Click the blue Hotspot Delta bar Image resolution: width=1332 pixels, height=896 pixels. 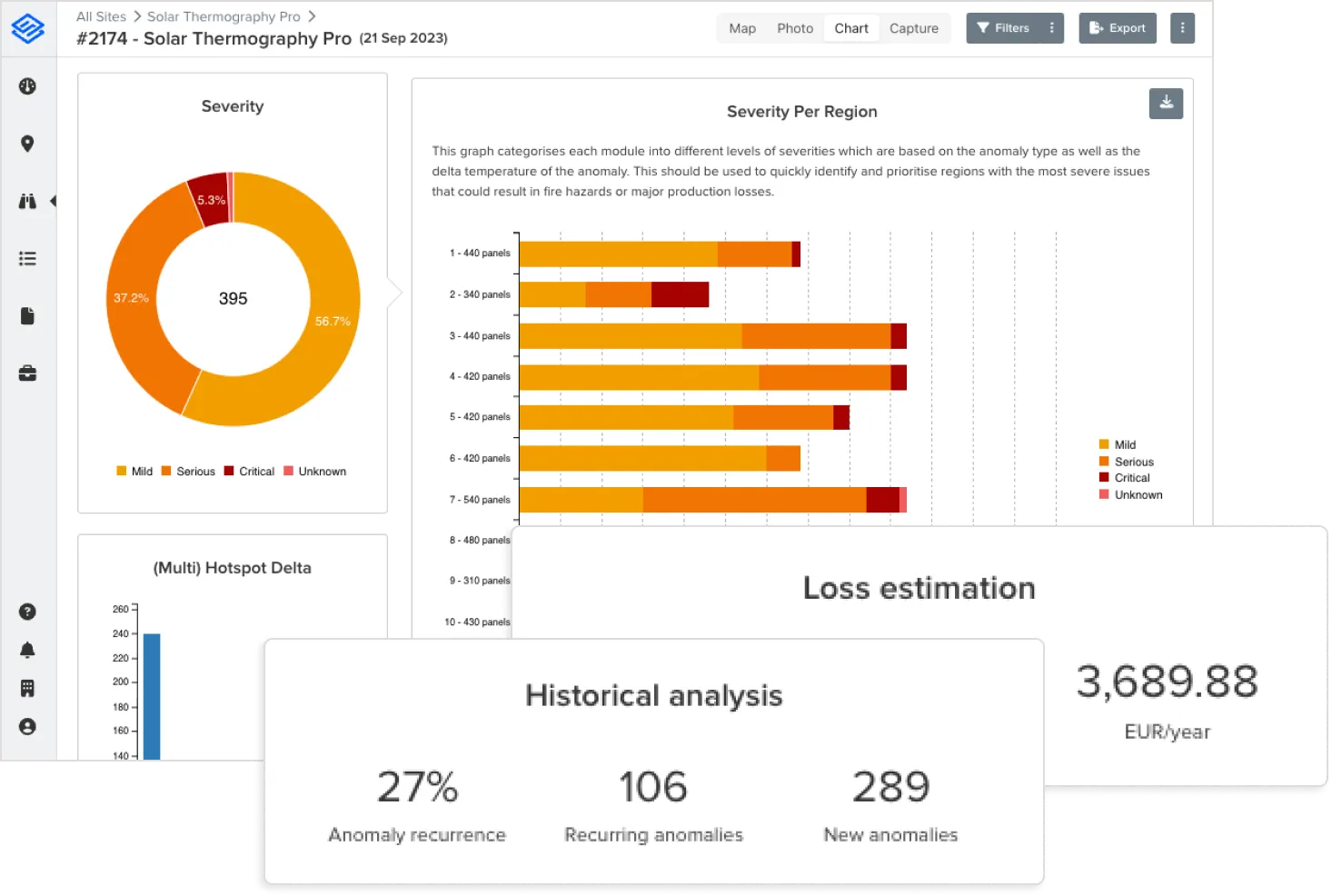(152, 696)
